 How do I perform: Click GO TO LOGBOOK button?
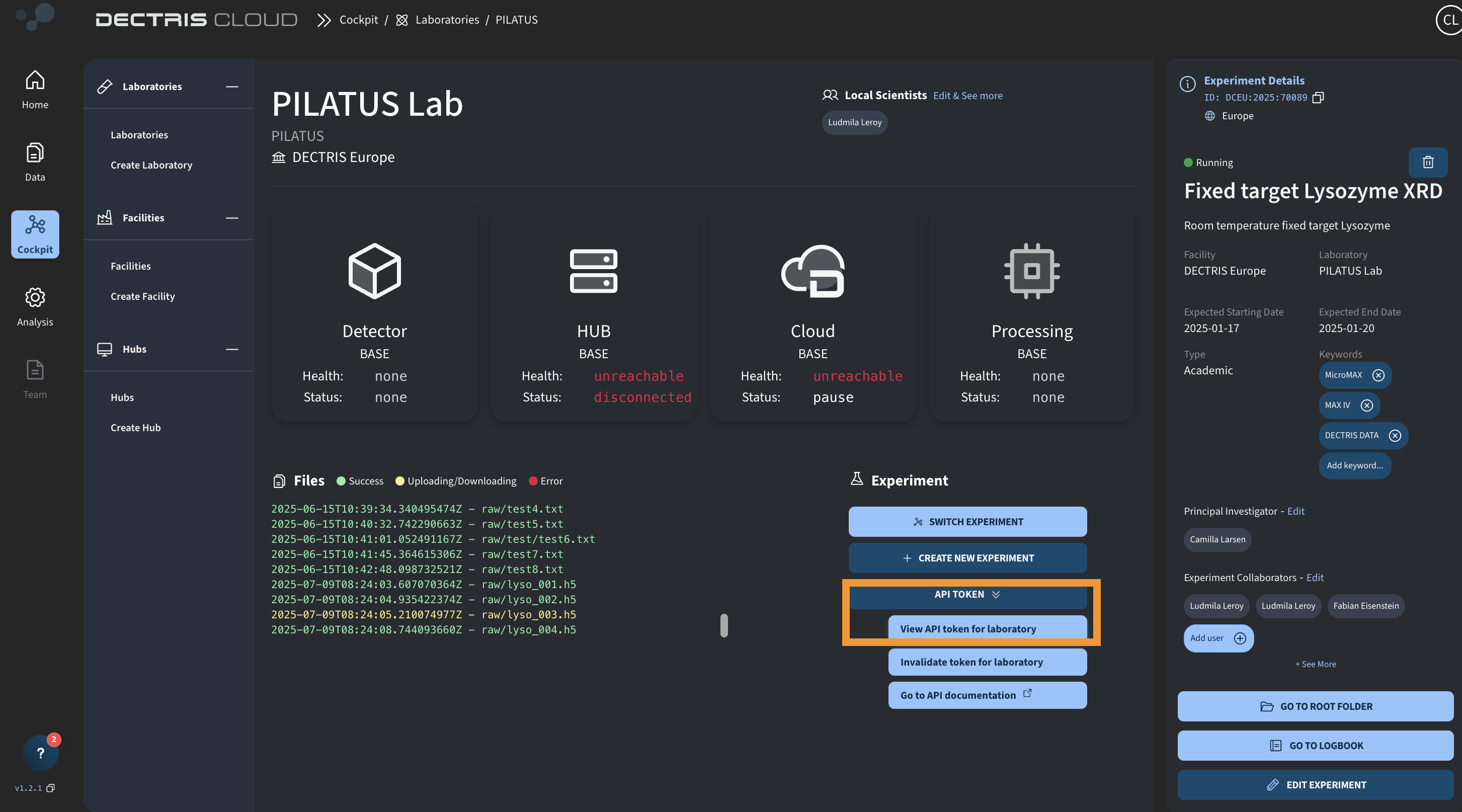tap(1315, 745)
